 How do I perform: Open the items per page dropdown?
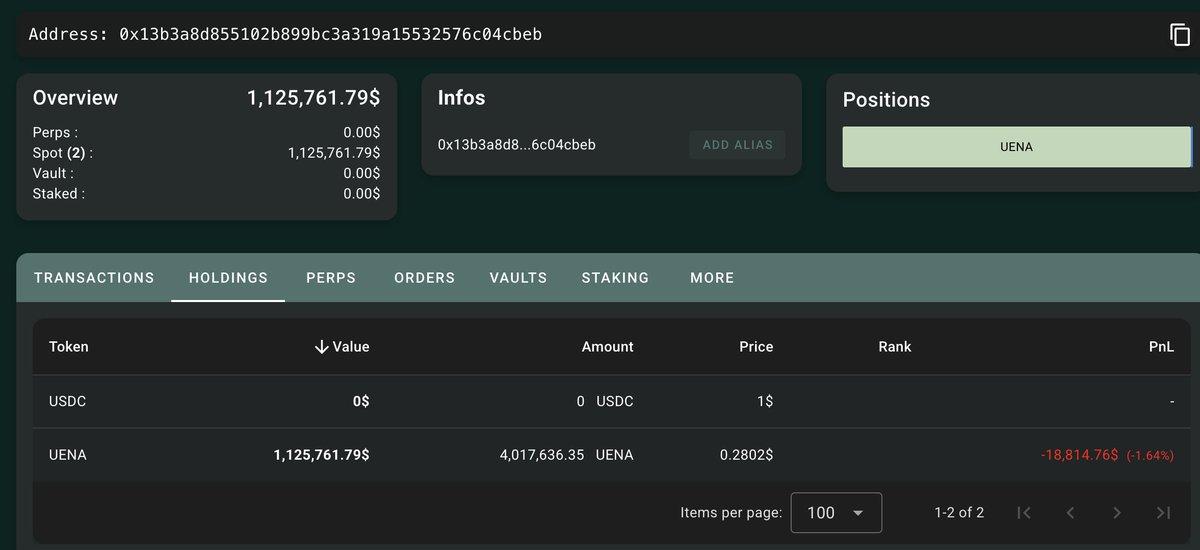point(836,513)
